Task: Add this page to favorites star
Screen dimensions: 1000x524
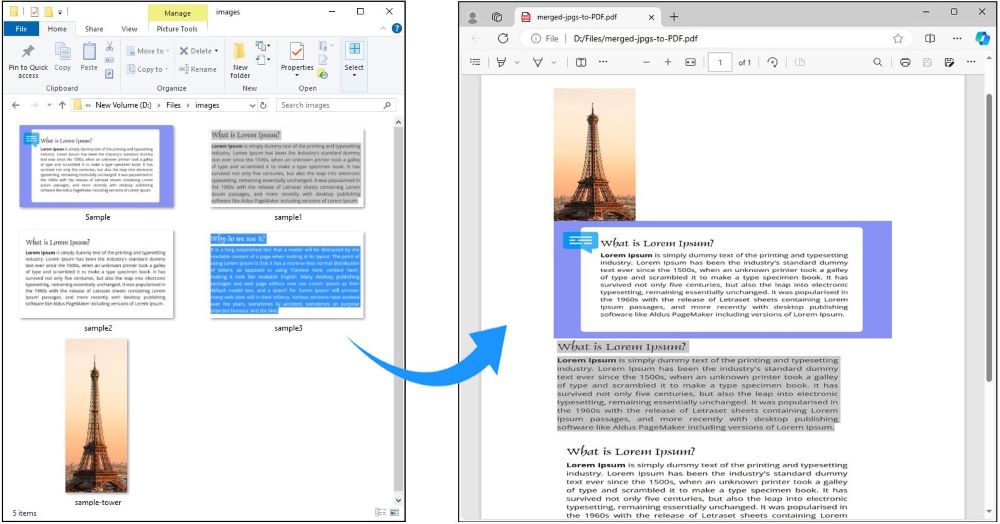Action: pyautogui.click(x=898, y=38)
